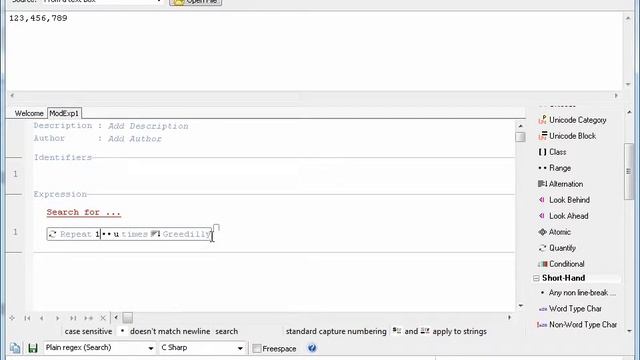Viewport: 640px width, 360px height.
Task: Choose the Look Behind element icon
Action: (x=542, y=200)
